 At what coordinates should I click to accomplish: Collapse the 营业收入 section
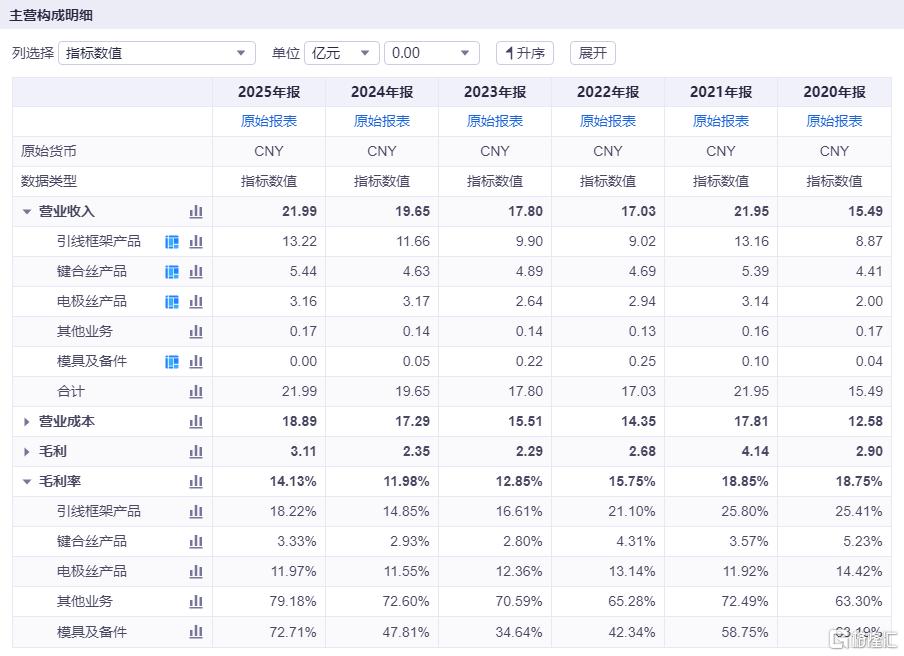27,212
